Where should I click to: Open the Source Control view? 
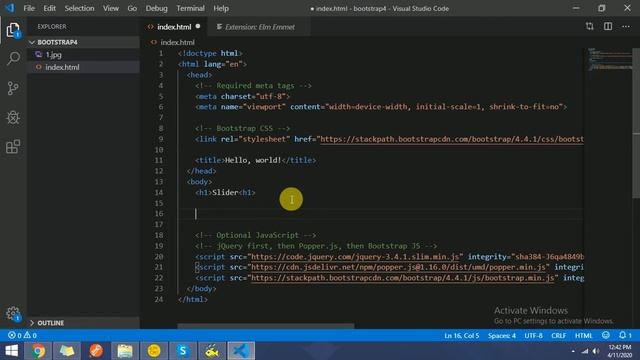pos(13,88)
